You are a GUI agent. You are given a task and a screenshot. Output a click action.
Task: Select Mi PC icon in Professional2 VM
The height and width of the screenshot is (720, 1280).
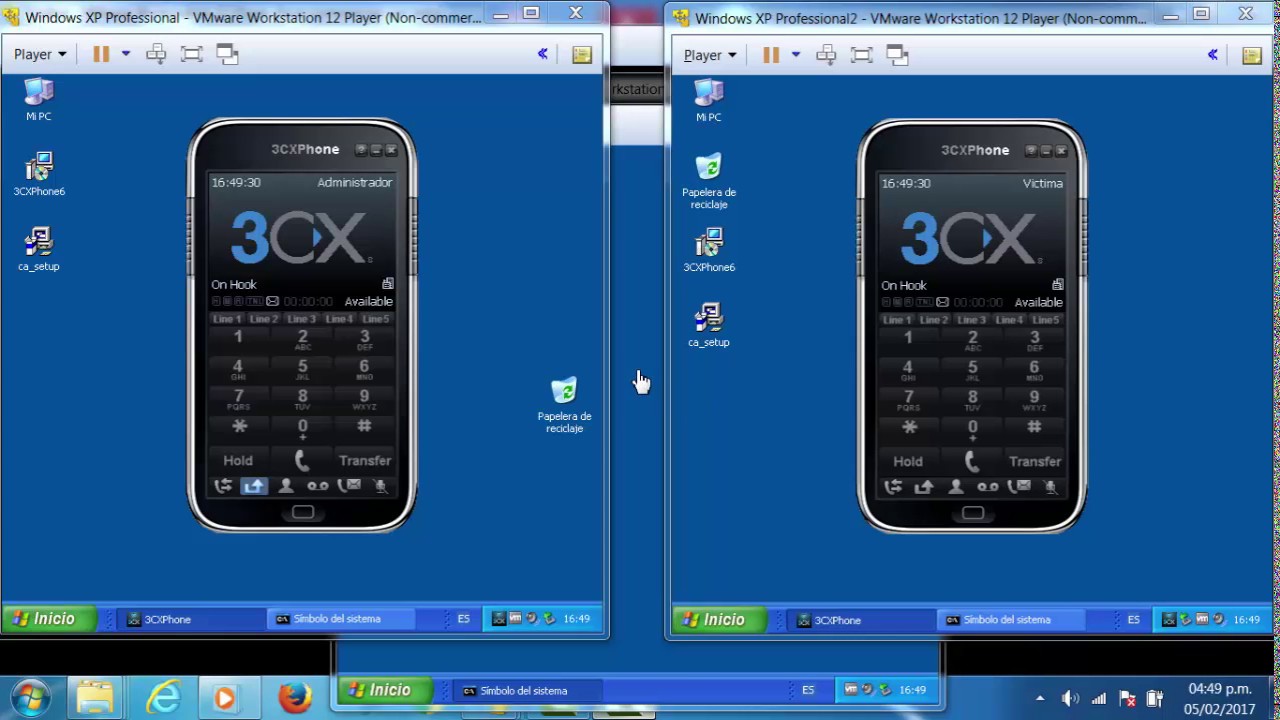coord(709,99)
